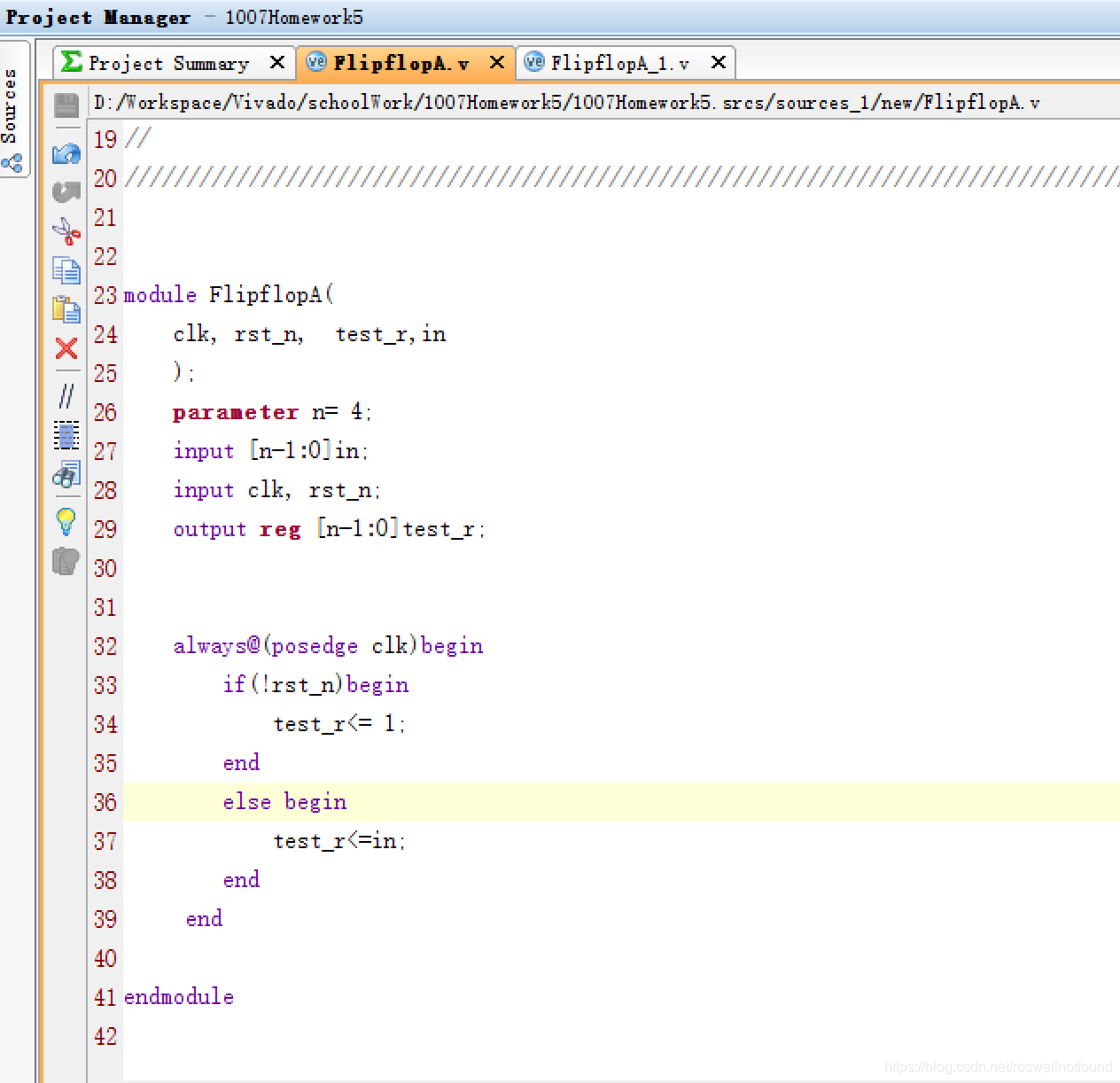Click the sigma icon on Project Summary tab
This screenshot has width=1120, height=1083.
click(x=72, y=61)
